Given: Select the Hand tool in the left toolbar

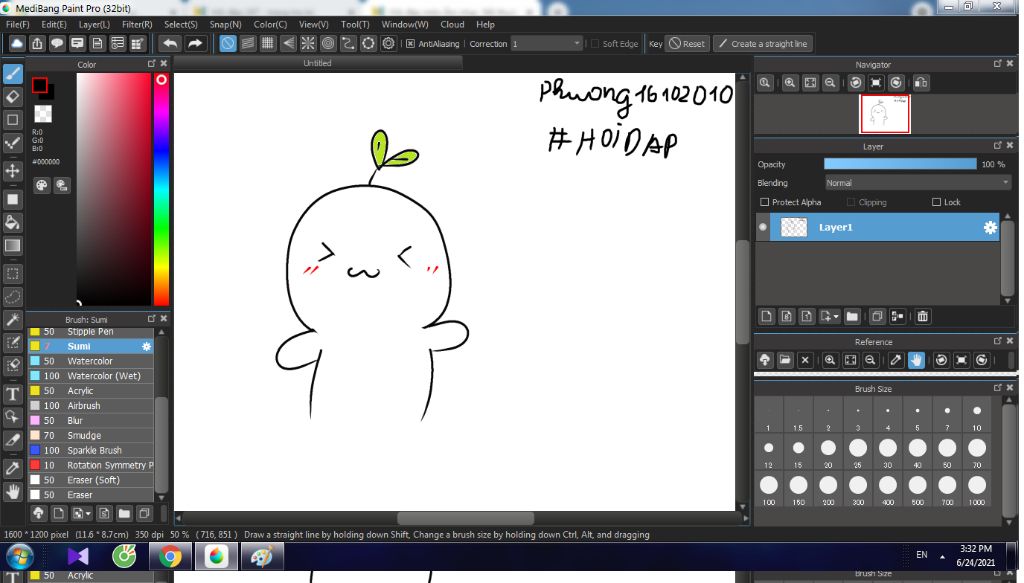Looking at the screenshot, I should click(x=13, y=491).
